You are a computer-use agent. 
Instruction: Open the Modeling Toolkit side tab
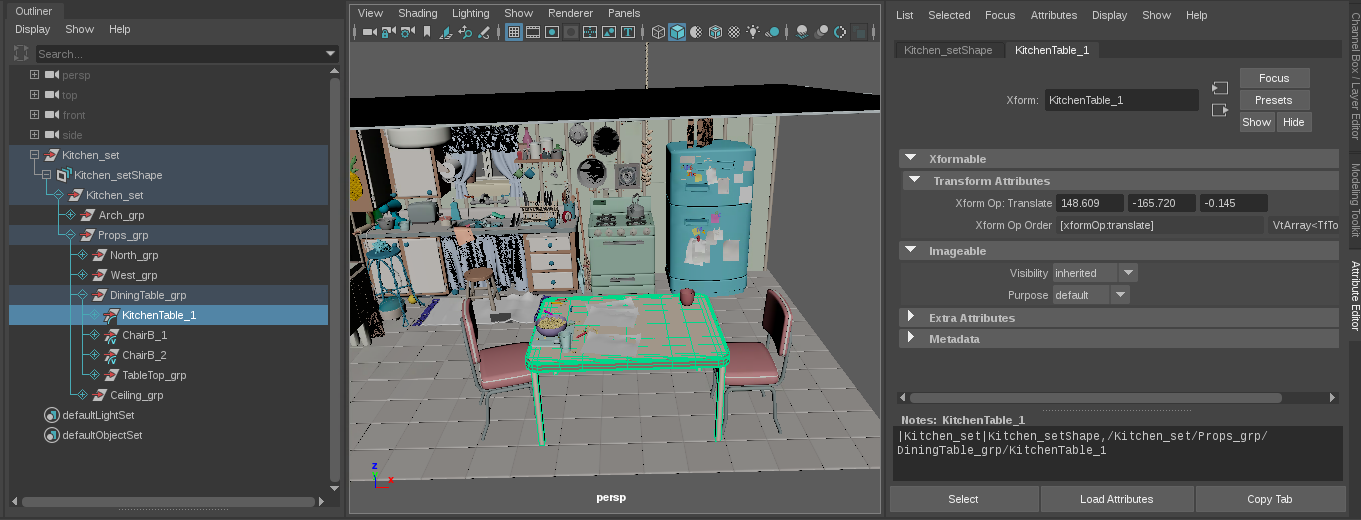coord(1355,200)
